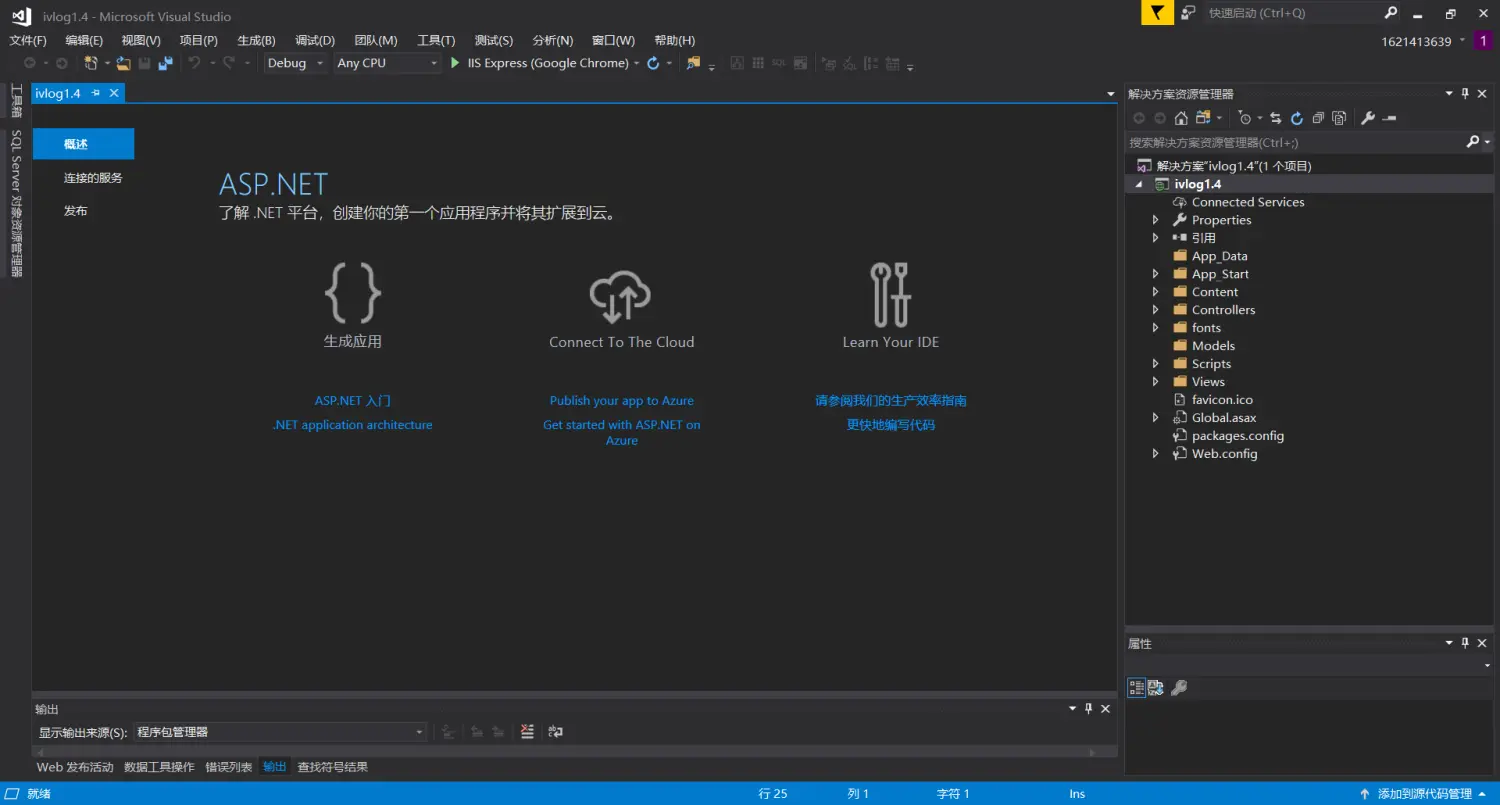Open the 生成(B) menu
Screen dimensions: 1500x805
click(256, 41)
